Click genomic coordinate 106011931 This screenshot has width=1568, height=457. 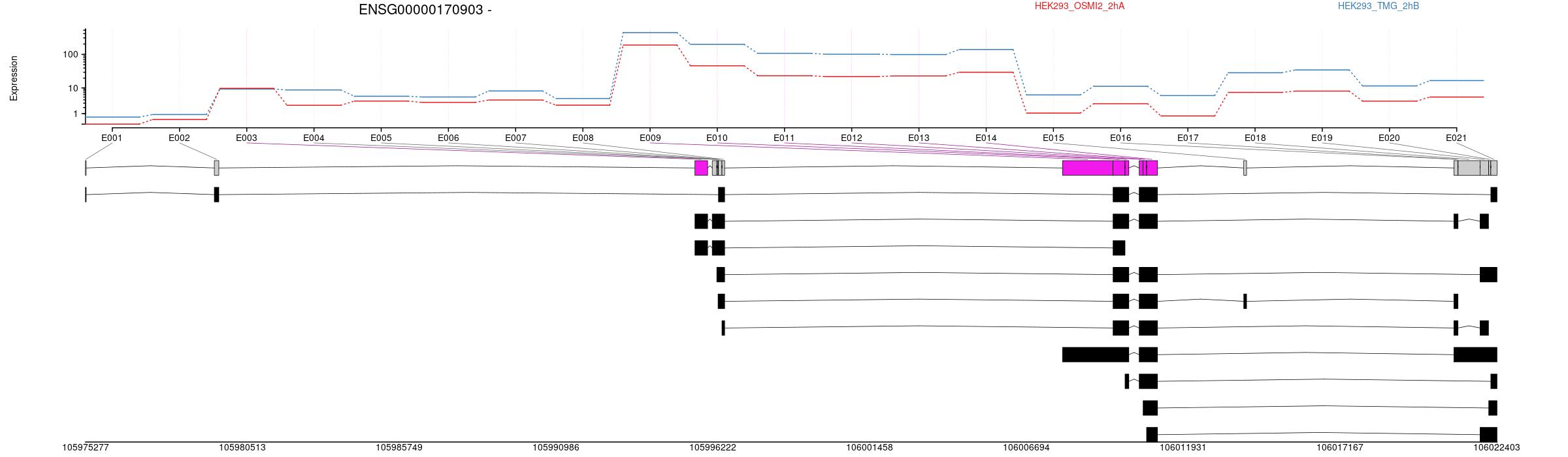[x=1183, y=448]
